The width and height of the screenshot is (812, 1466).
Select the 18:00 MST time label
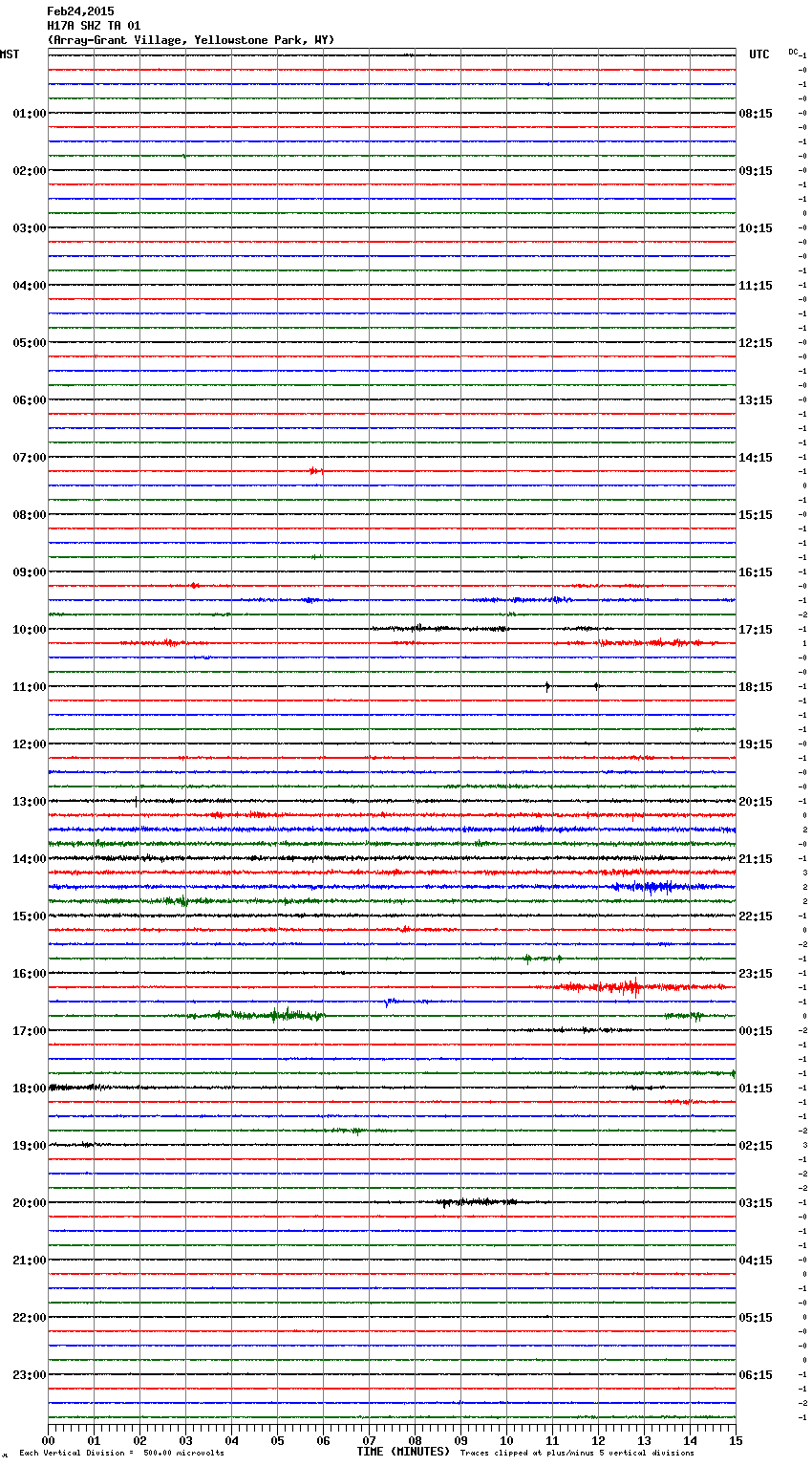[x=29, y=1089]
